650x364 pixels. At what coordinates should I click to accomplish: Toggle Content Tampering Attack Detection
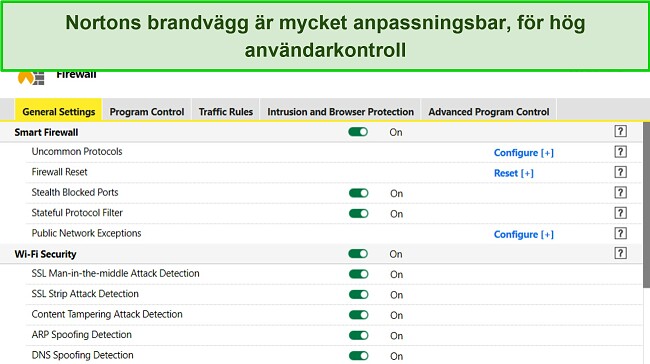click(359, 315)
